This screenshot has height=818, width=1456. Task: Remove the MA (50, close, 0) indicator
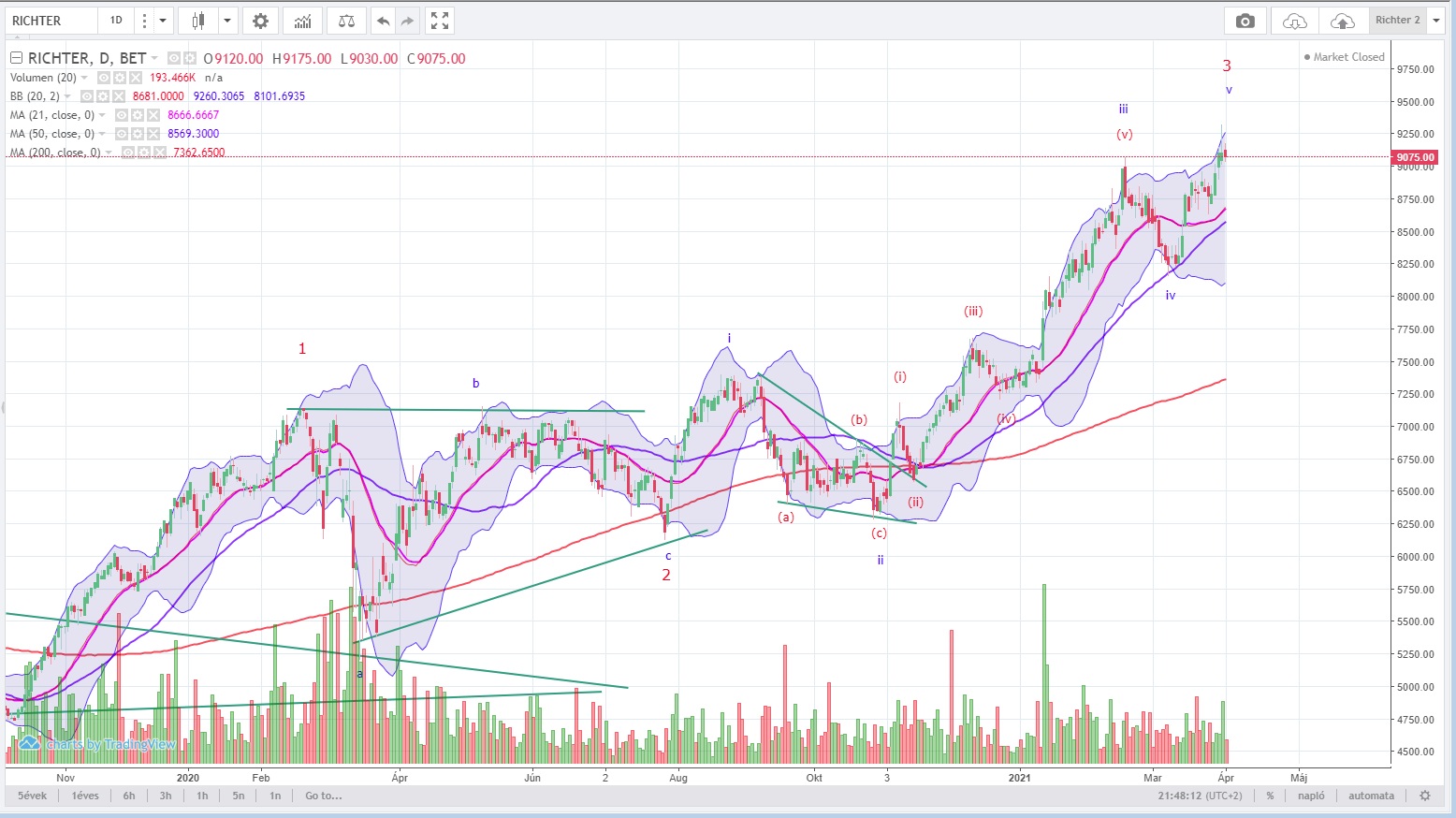click(x=153, y=134)
